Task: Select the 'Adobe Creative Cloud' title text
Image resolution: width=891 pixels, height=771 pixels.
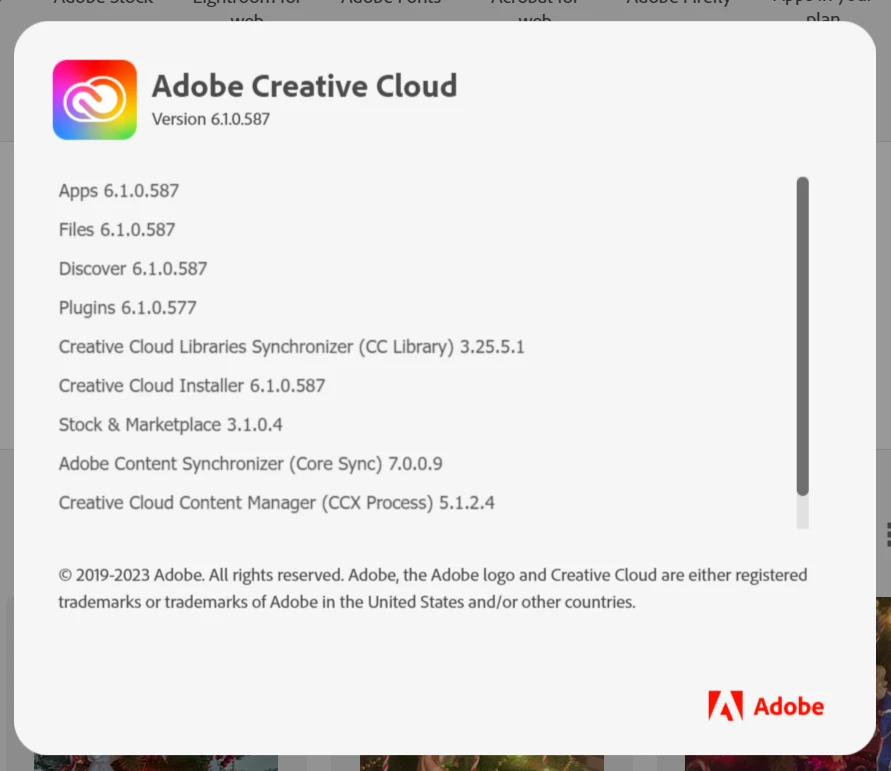Action: point(304,86)
